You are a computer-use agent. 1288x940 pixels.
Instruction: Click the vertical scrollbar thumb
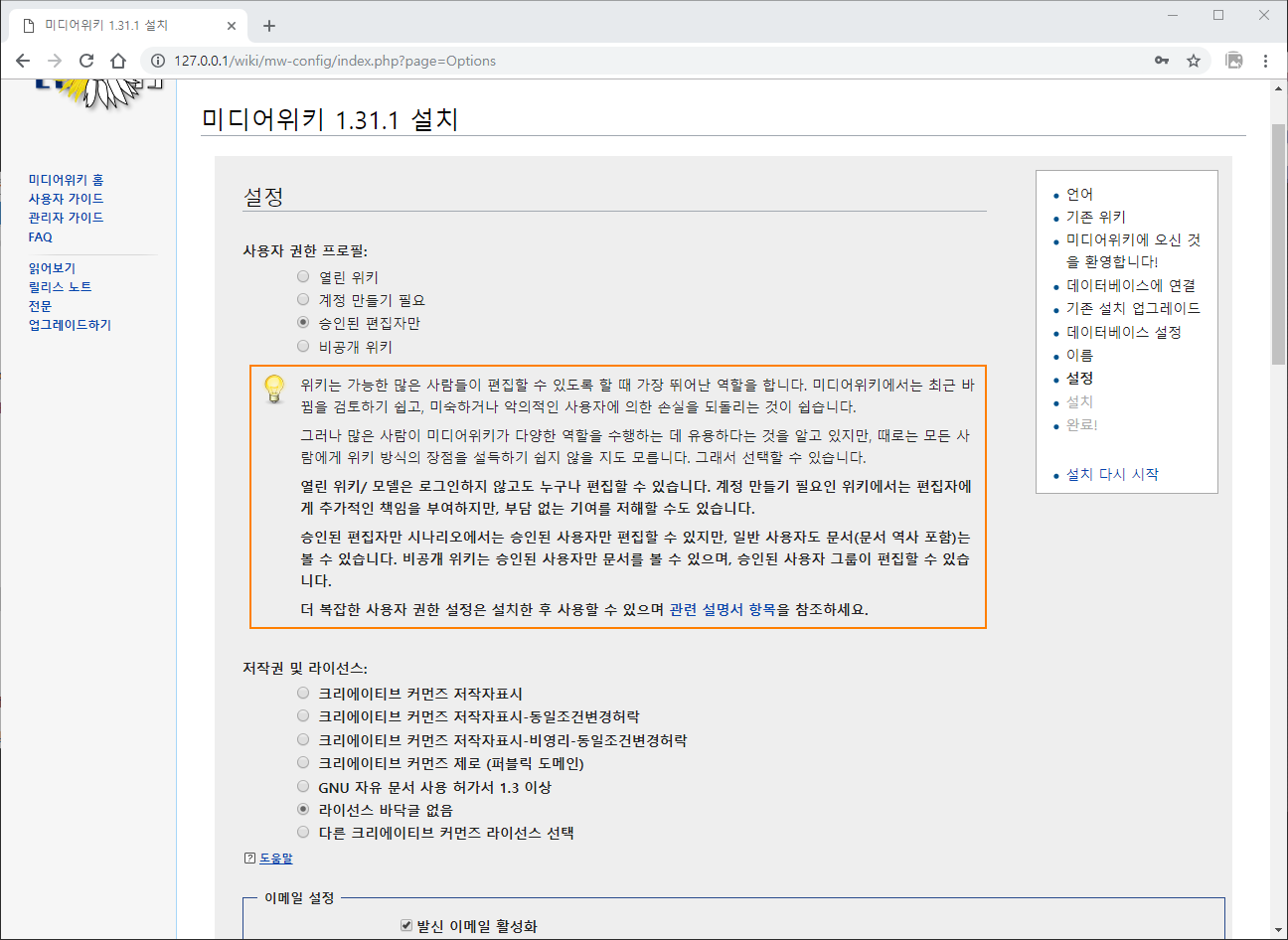coord(1279,245)
